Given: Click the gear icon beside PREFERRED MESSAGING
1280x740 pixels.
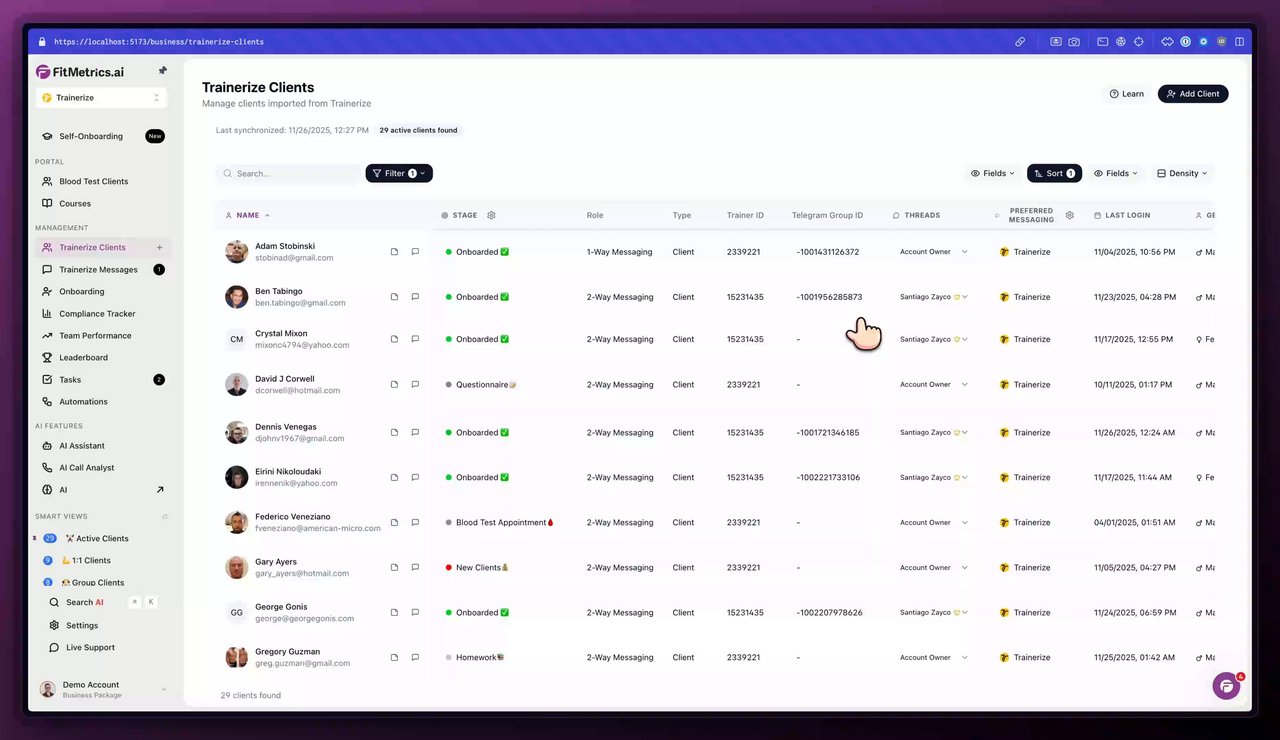Looking at the screenshot, I should (x=1070, y=215).
